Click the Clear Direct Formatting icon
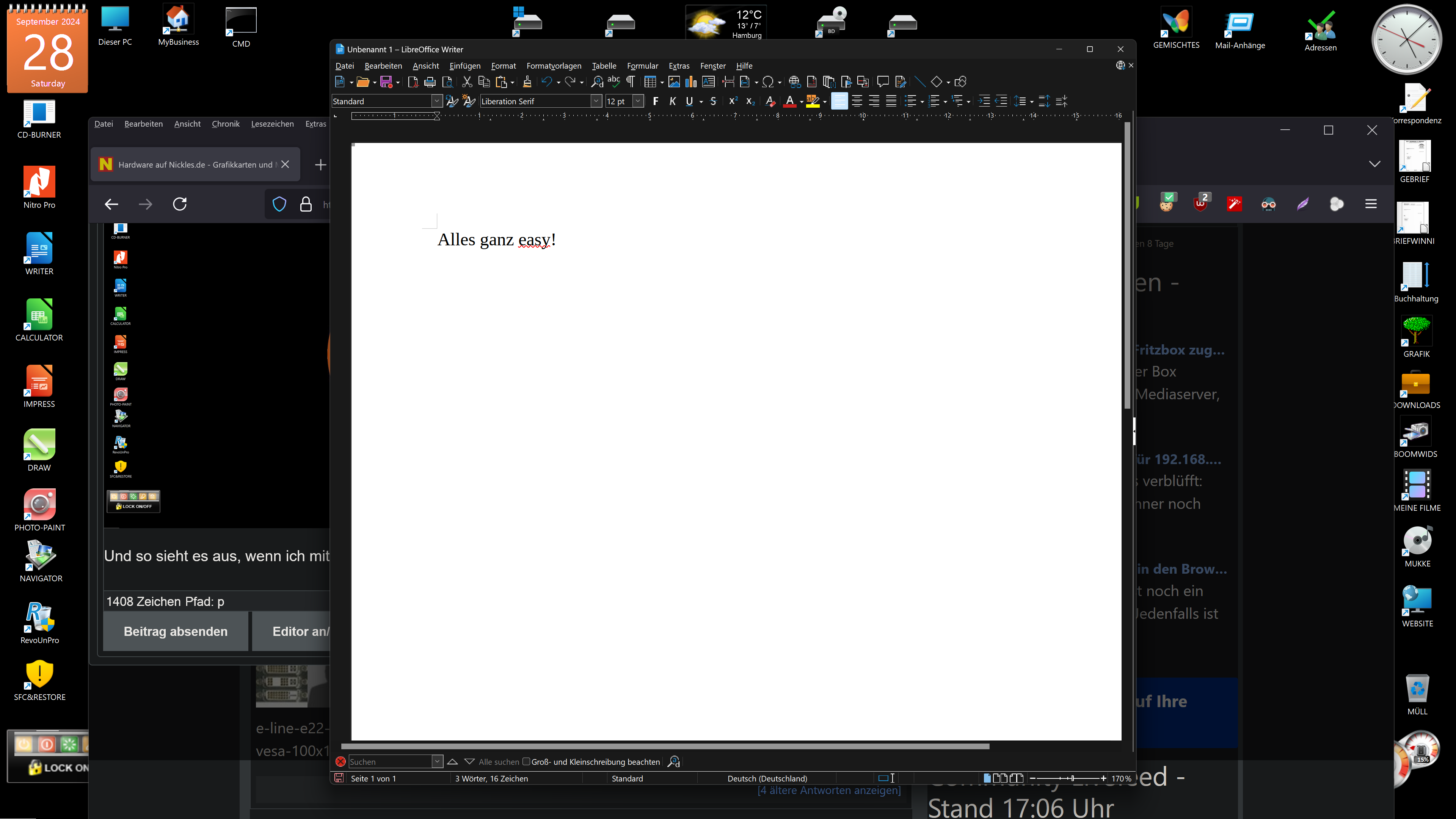This screenshot has width=1456, height=819. [770, 102]
